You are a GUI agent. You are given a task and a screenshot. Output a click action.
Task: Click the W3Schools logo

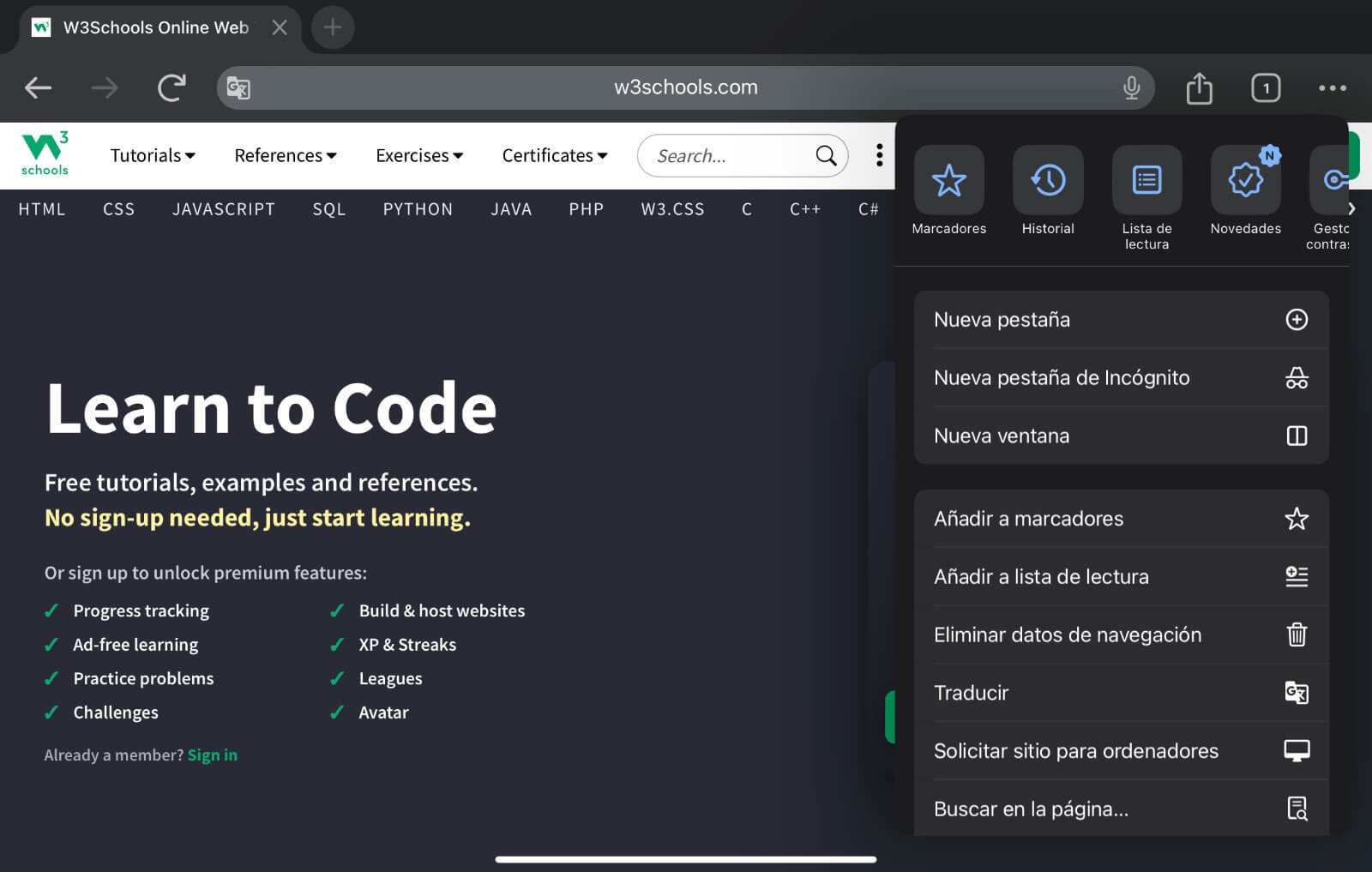45,154
